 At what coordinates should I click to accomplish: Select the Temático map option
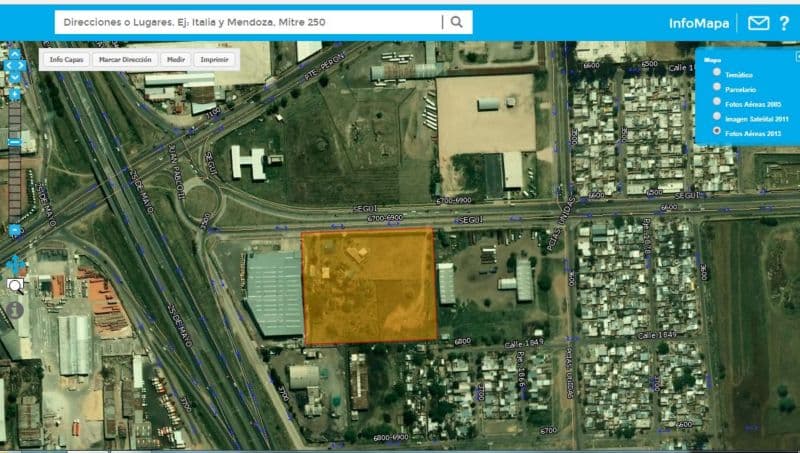point(716,73)
